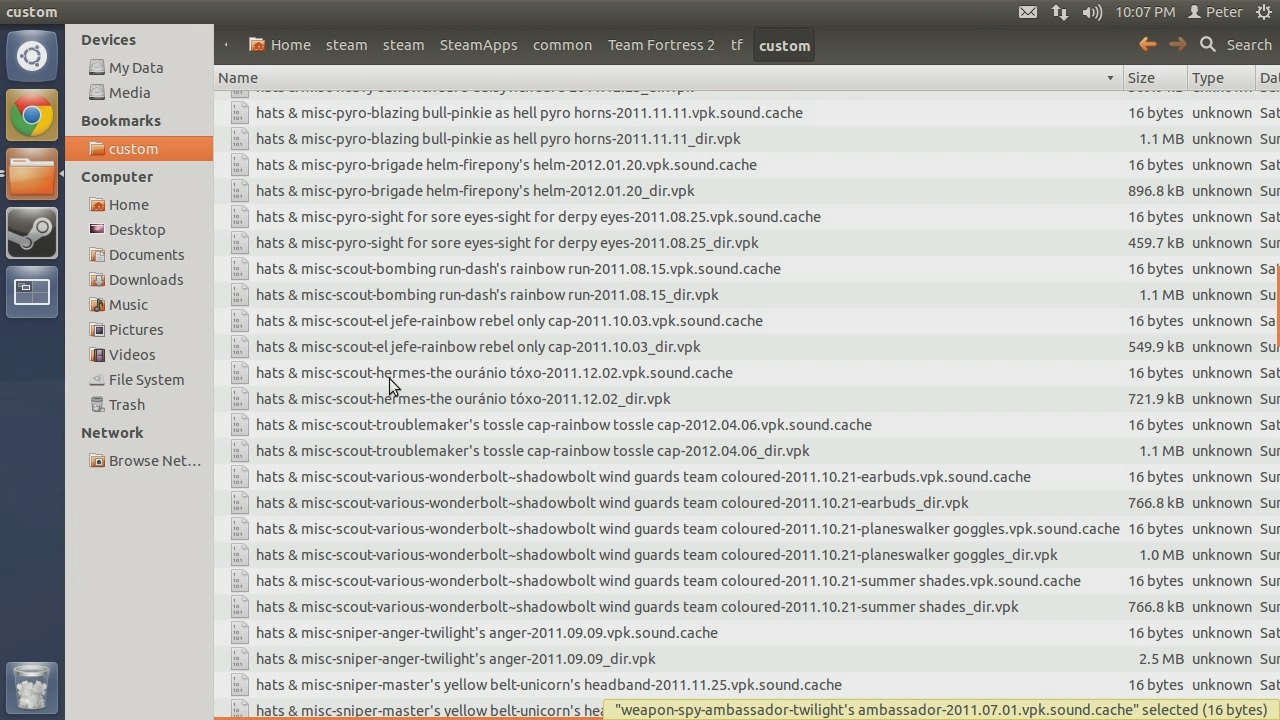The height and width of the screenshot is (720, 1280).
Task: Open the workspace switcher icon
Action: (x=32, y=292)
